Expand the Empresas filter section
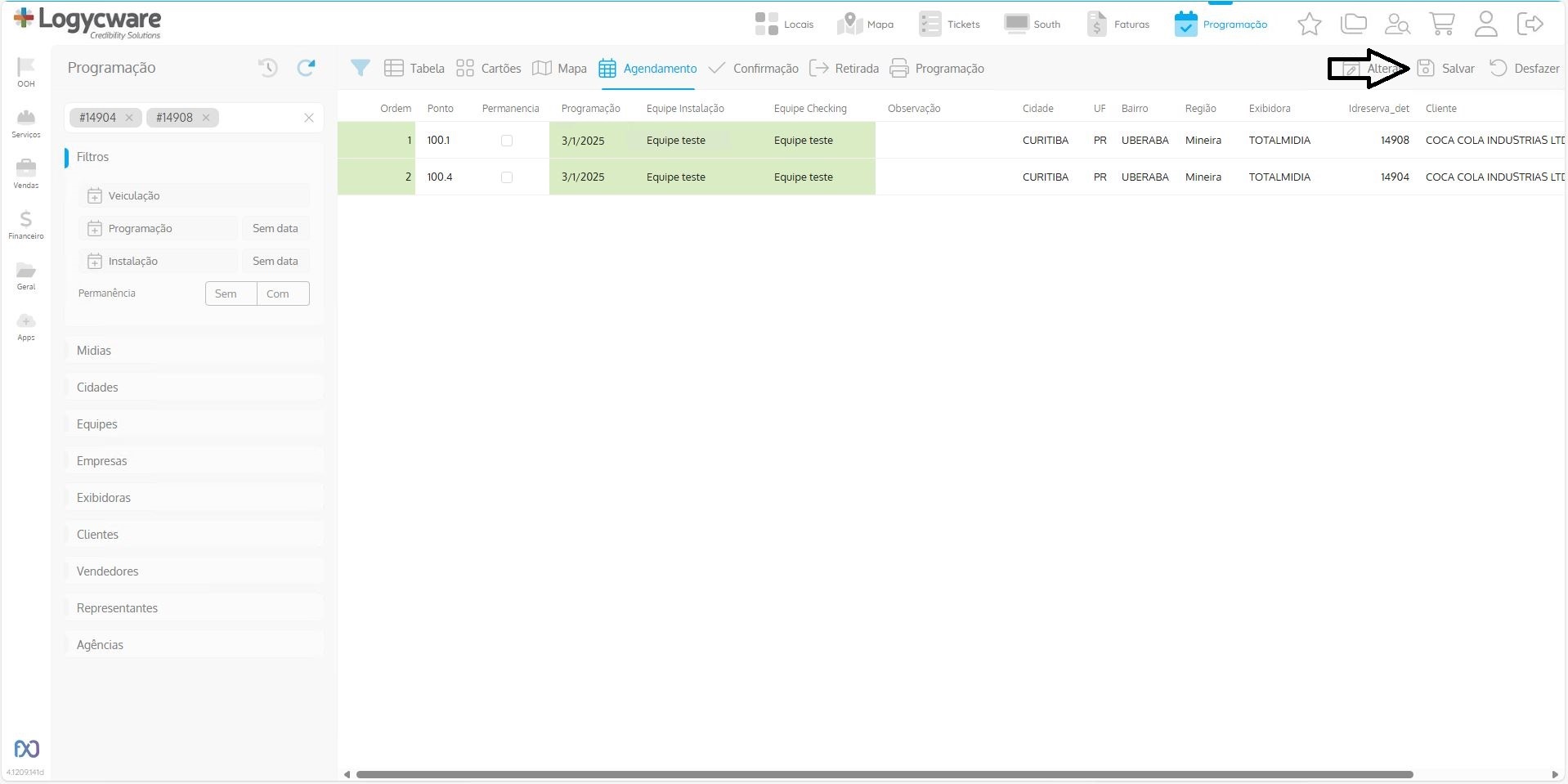Screen dimensions: 1568x784 [x=195, y=461]
